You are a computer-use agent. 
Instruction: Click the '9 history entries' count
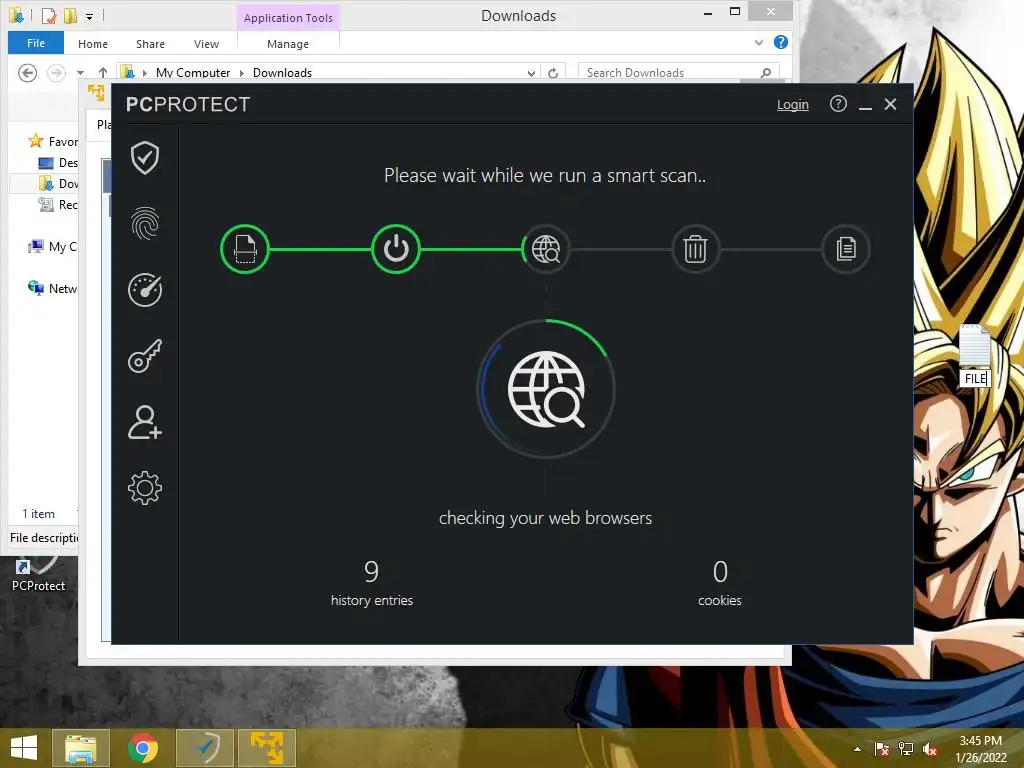372,583
